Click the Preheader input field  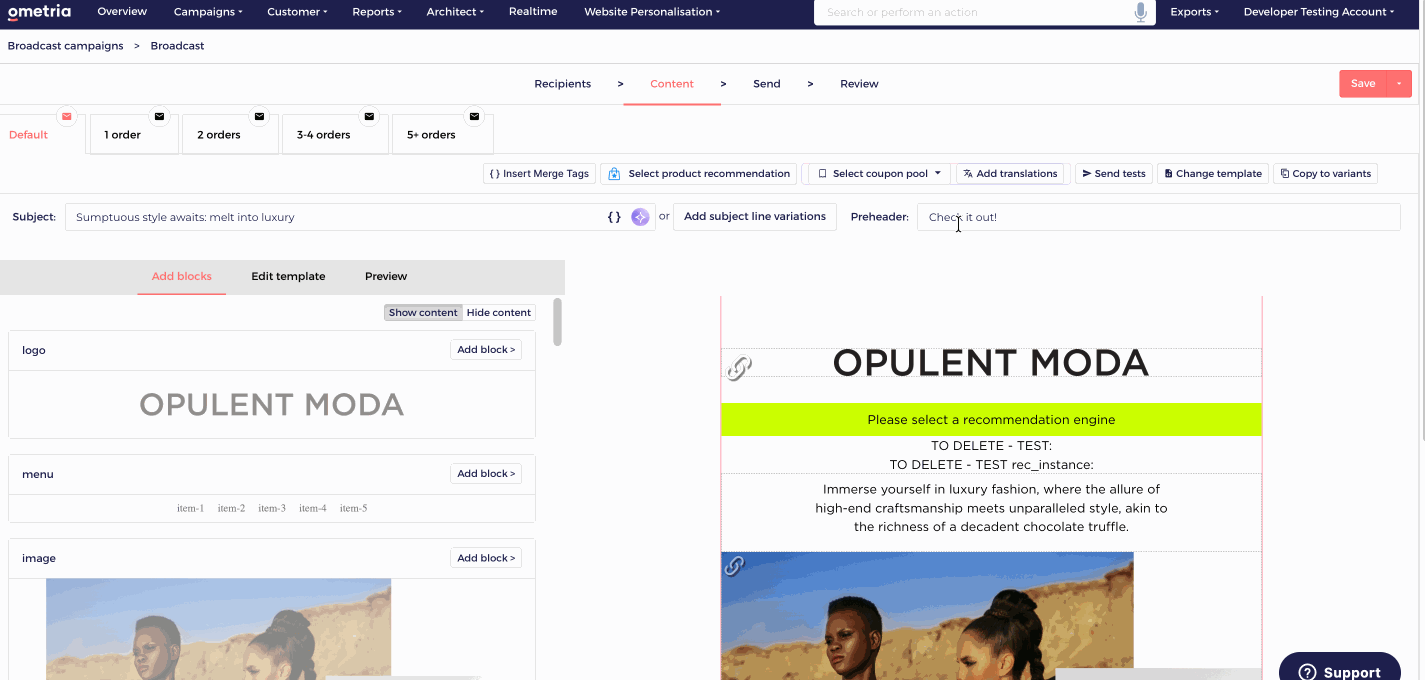[x=1158, y=217]
